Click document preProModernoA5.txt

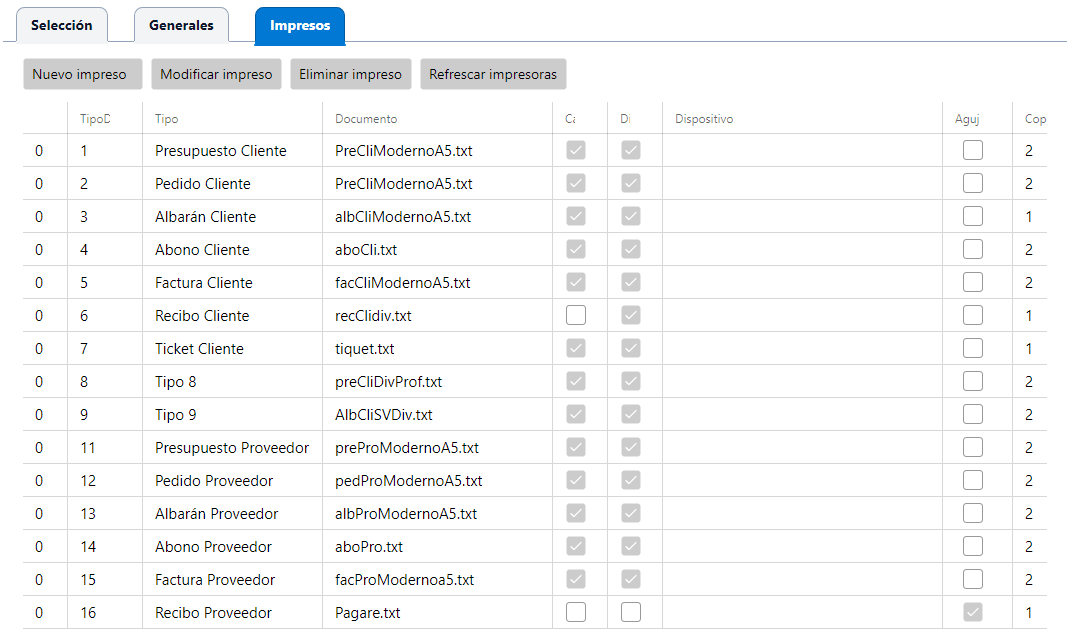[407, 448]
